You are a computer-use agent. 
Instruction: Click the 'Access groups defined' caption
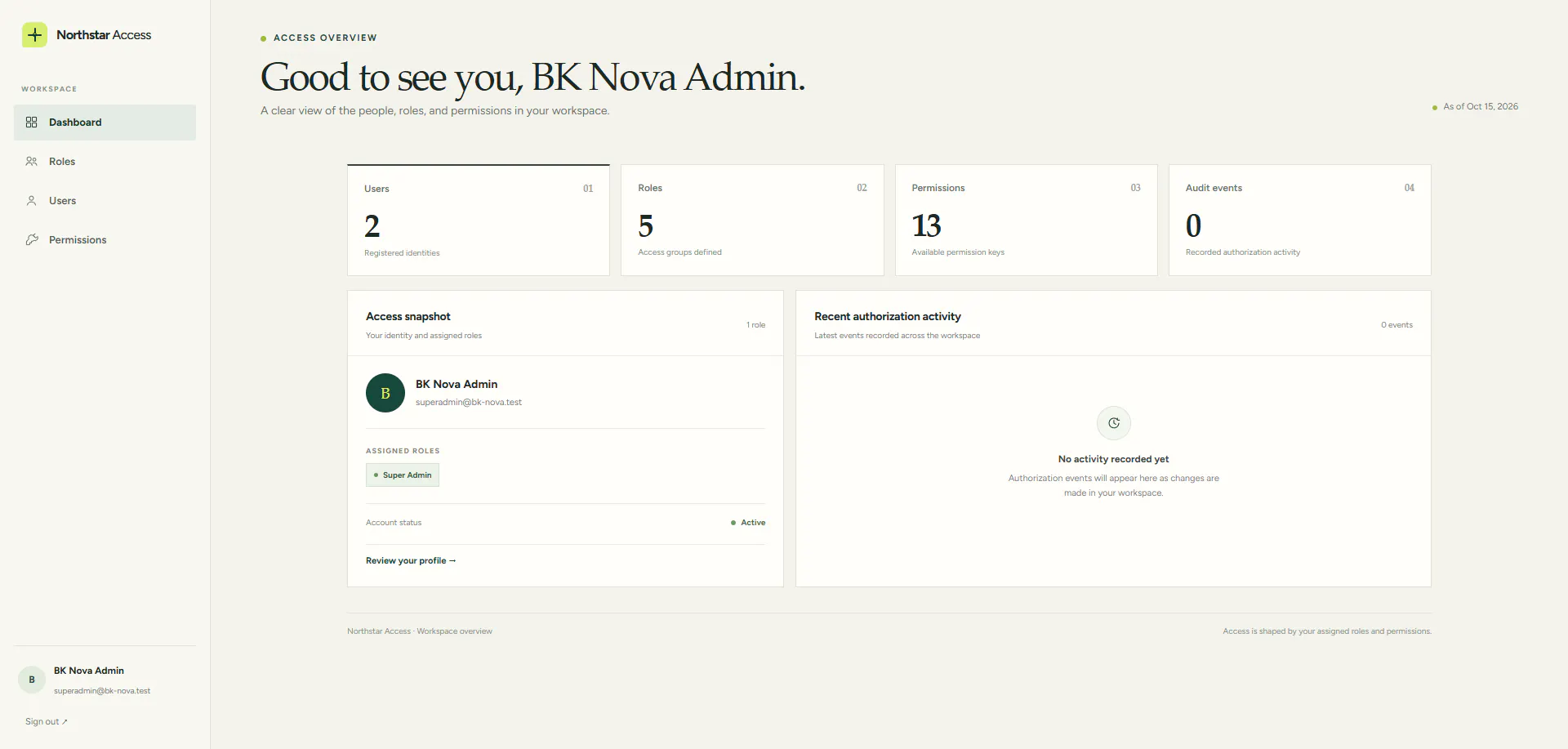click(x=679, y=252)
